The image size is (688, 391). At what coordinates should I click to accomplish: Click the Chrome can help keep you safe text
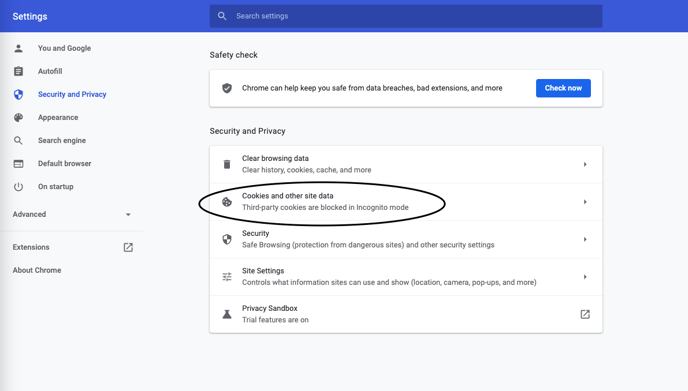372,88
